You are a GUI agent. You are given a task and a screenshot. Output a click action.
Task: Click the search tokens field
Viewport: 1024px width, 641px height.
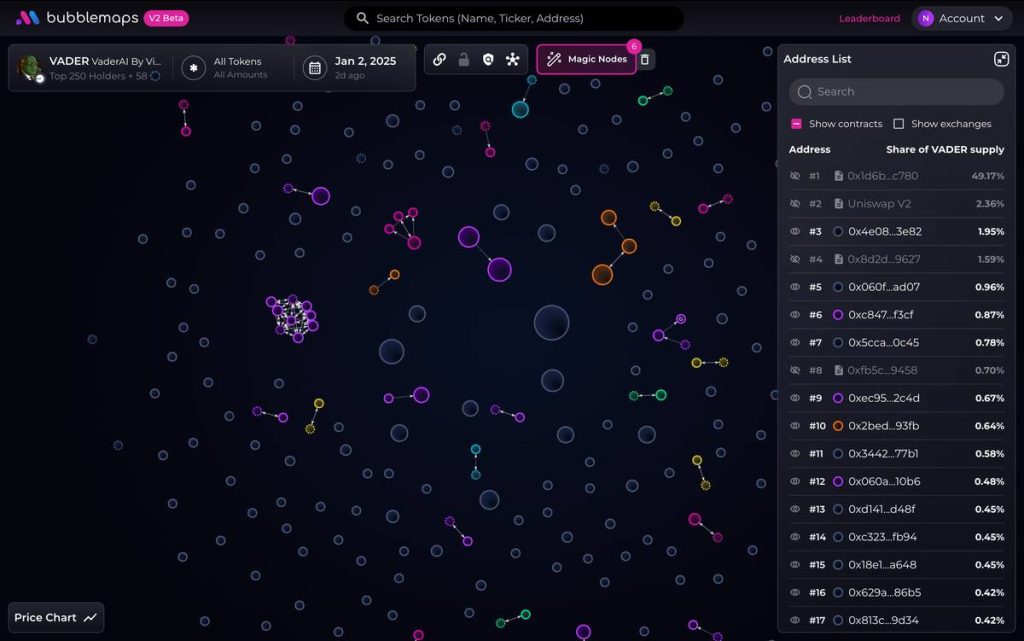click(x=514, y=18)
